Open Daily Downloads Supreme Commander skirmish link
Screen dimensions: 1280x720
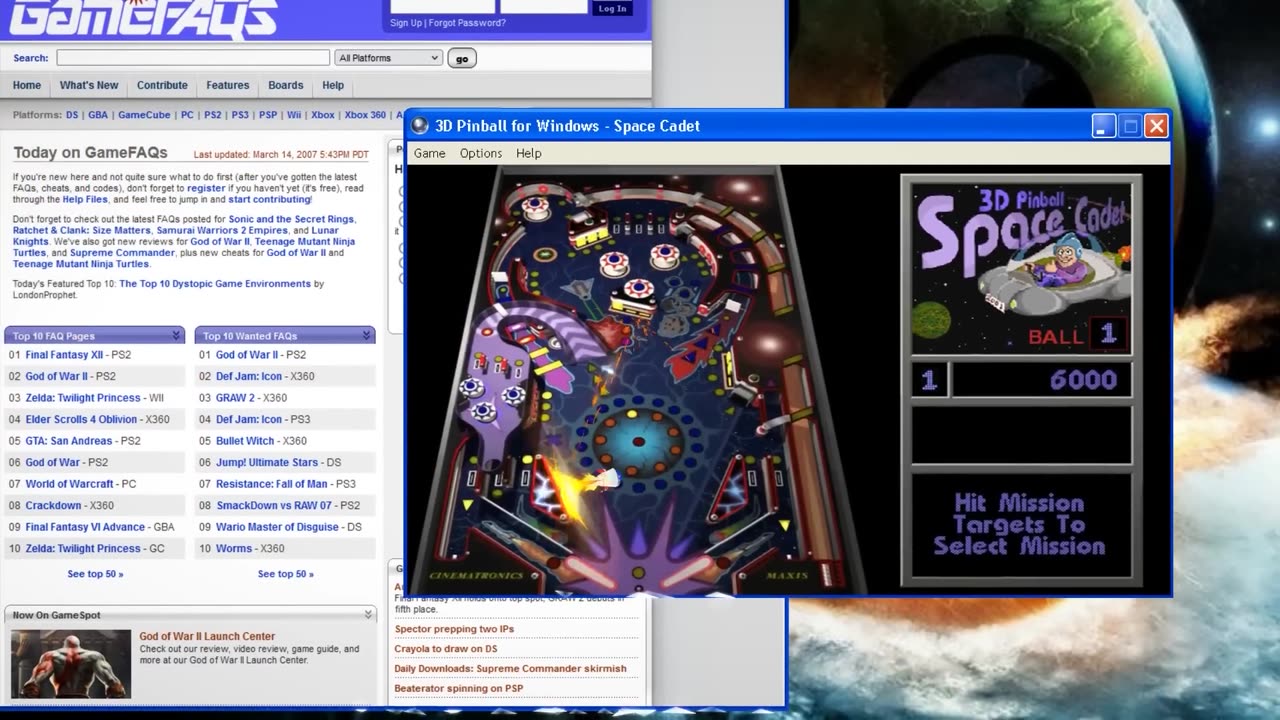(x=510, y=669)
